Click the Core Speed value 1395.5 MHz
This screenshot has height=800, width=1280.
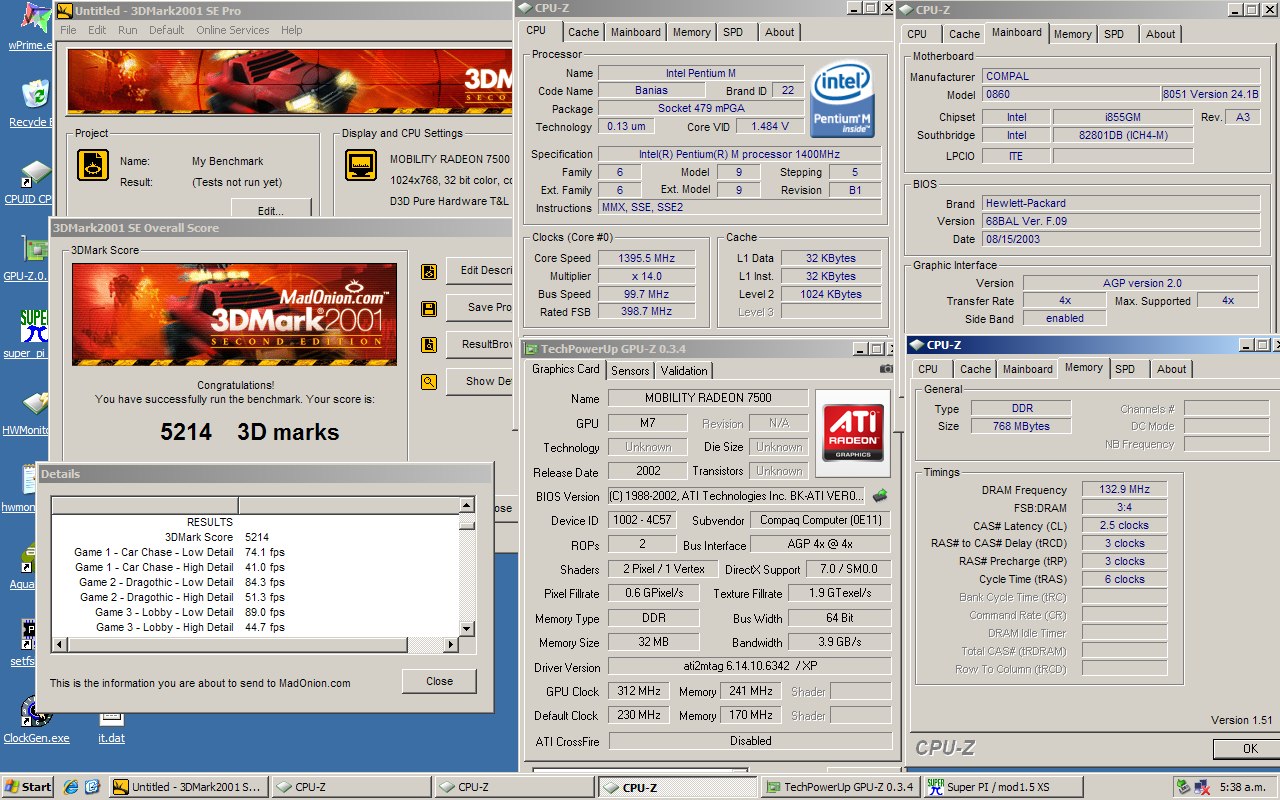point(646,258)
